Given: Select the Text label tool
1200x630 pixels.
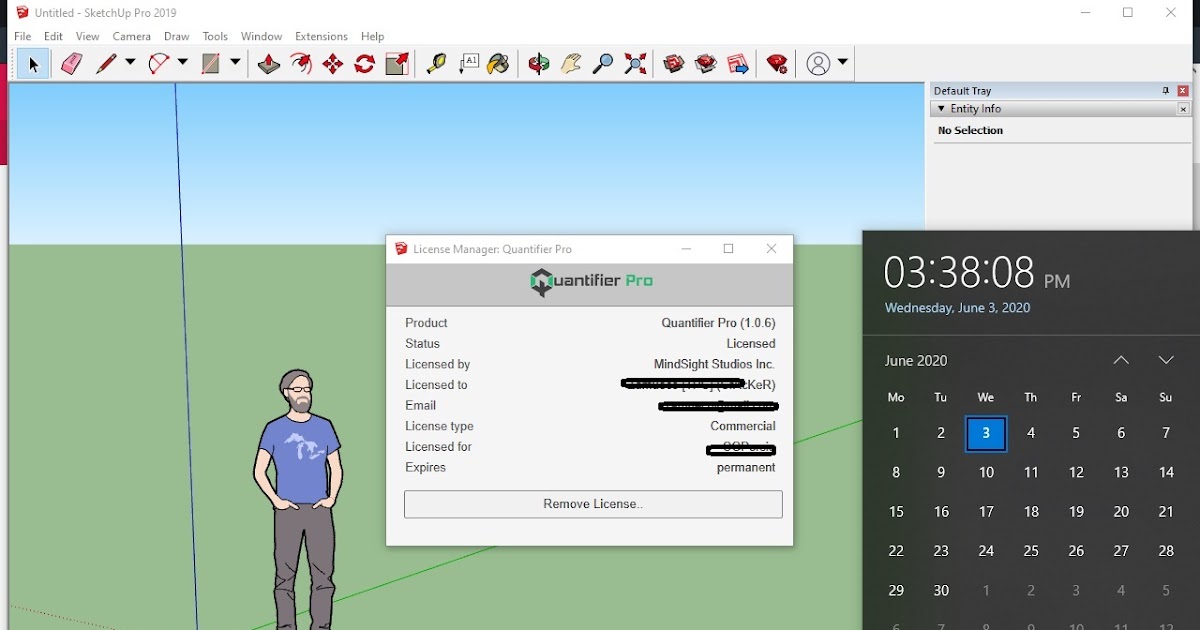Looking at the screenshot, I should coord(468,64).
